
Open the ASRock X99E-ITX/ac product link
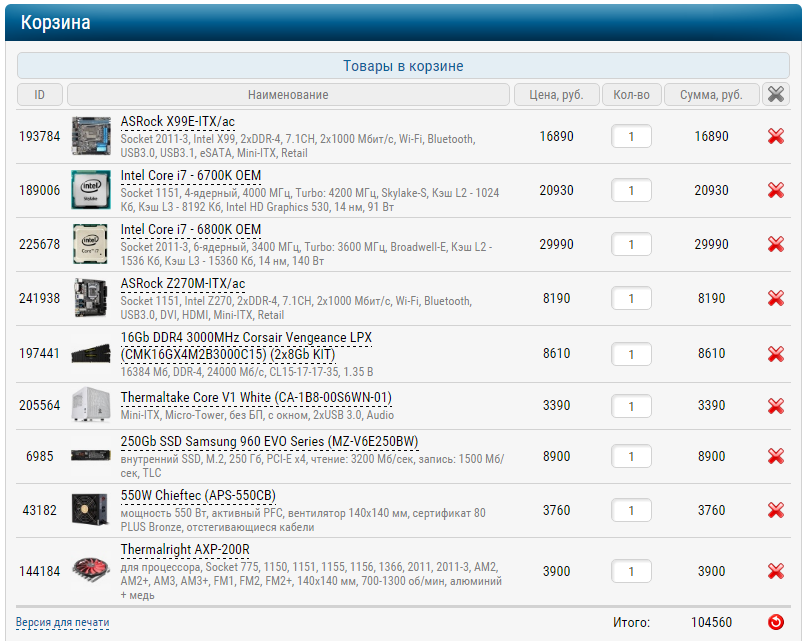[x=177, y=122]
